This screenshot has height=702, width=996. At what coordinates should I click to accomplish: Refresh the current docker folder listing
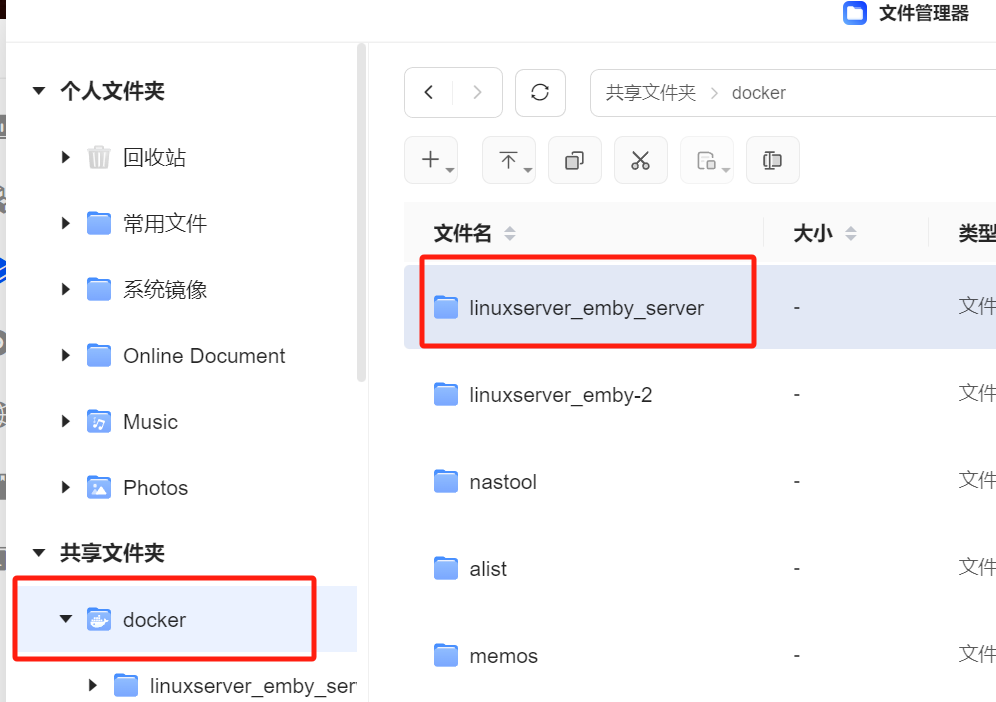point(540,93)
